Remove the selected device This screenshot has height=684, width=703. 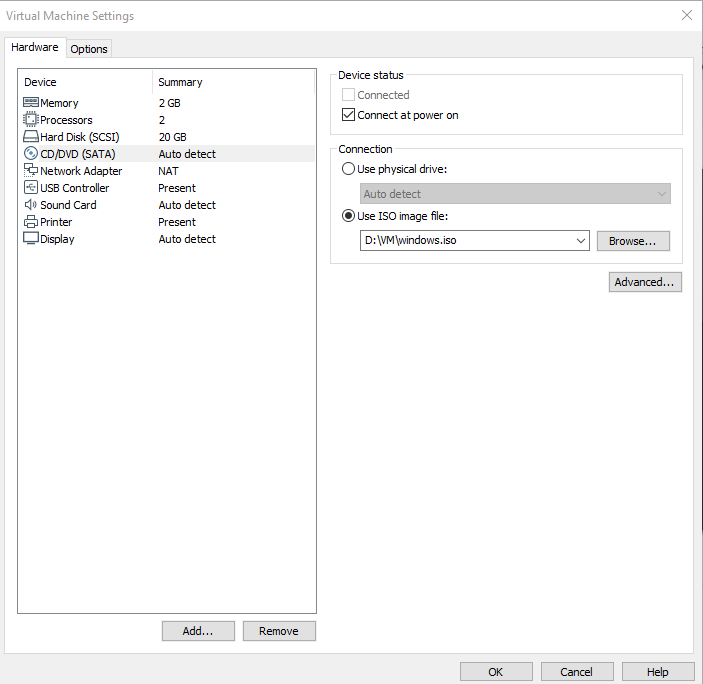click(279, 631)
